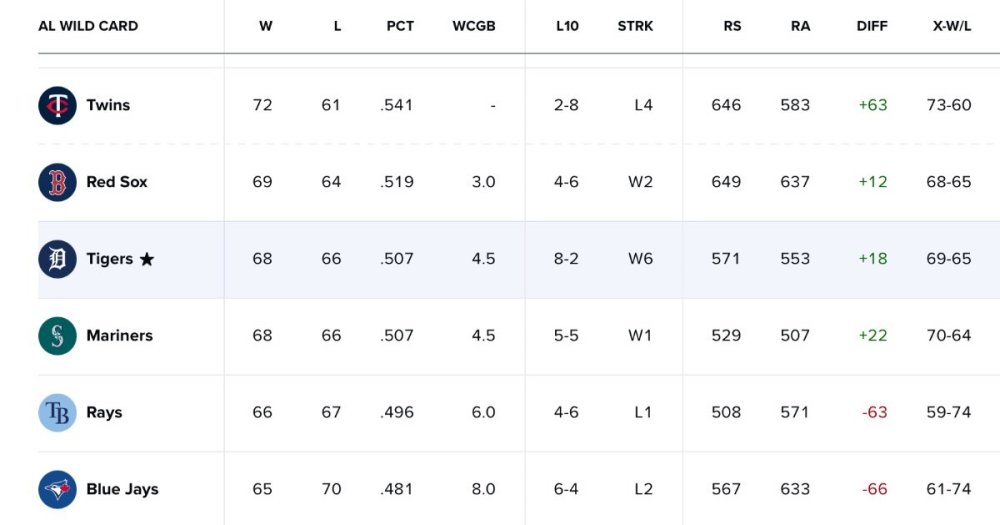The image size is (1000, 525).
Task: Sort standings by W column header
Action: [x=265, y=26]
